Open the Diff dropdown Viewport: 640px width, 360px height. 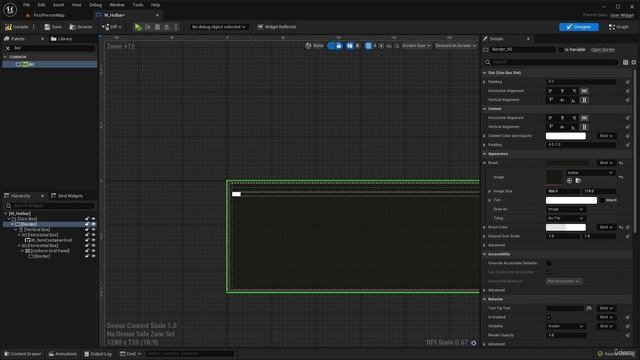click(x=112, y=27)
